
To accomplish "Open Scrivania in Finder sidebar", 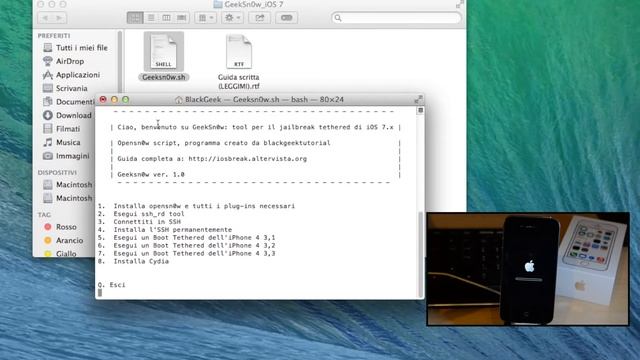I will click(x=65, y=88).
